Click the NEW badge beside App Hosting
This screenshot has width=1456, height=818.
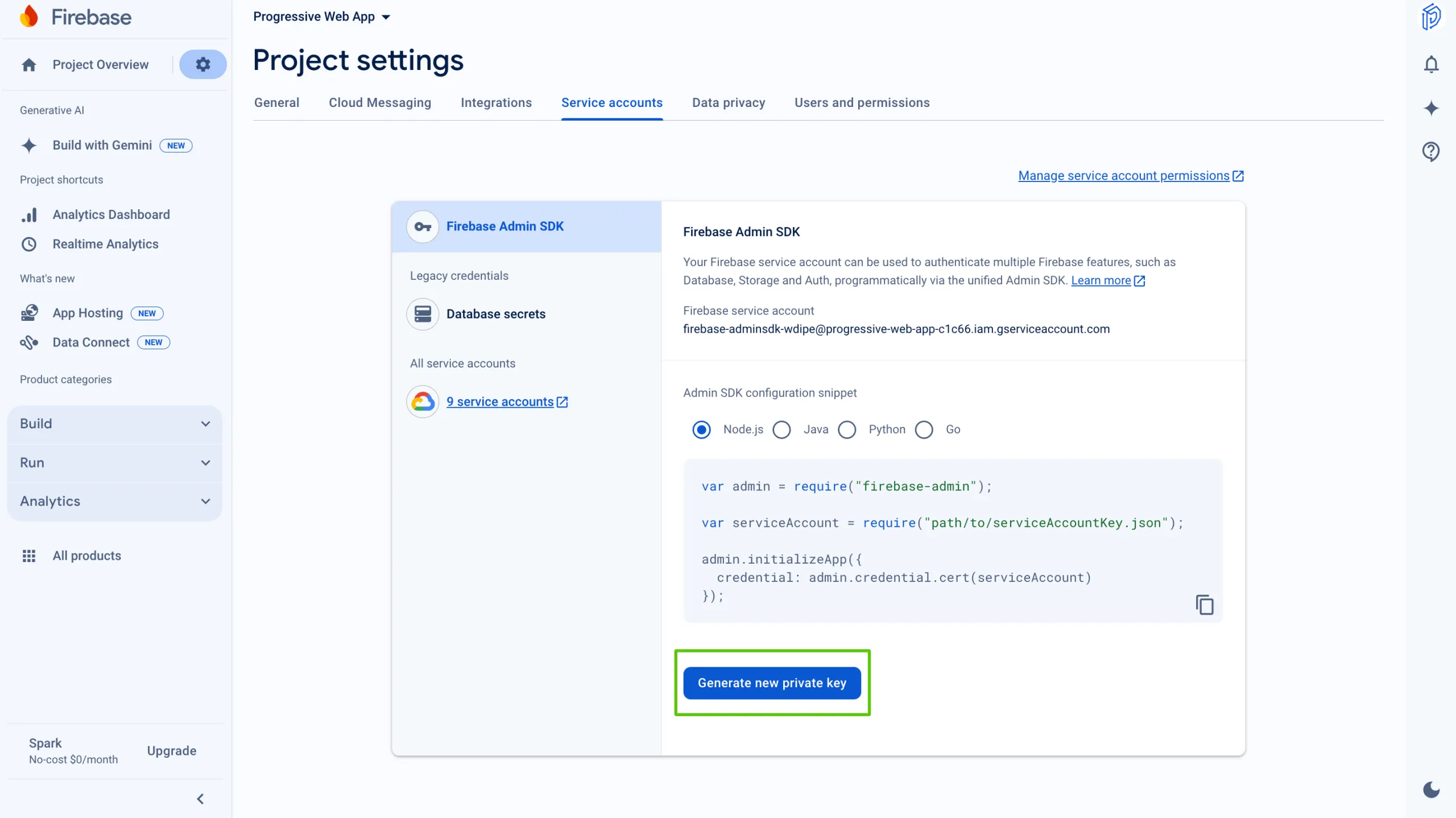tap(147, 313)
